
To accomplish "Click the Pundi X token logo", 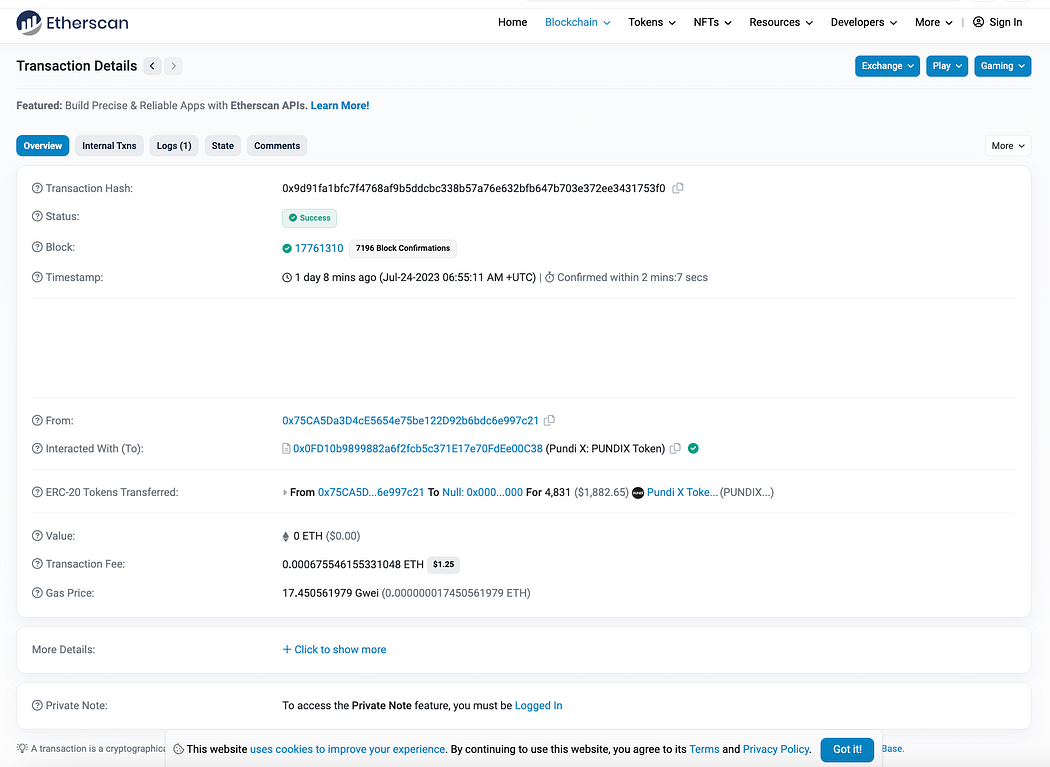I will 638,493.
